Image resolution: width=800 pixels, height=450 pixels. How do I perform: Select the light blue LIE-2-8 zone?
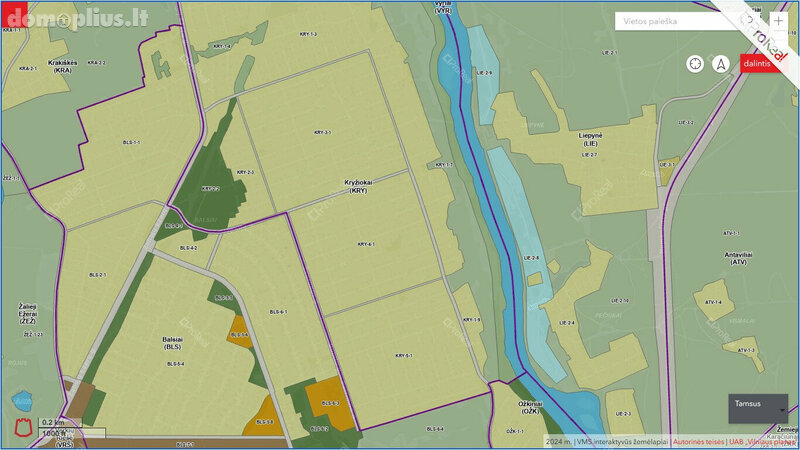[531, 258]
